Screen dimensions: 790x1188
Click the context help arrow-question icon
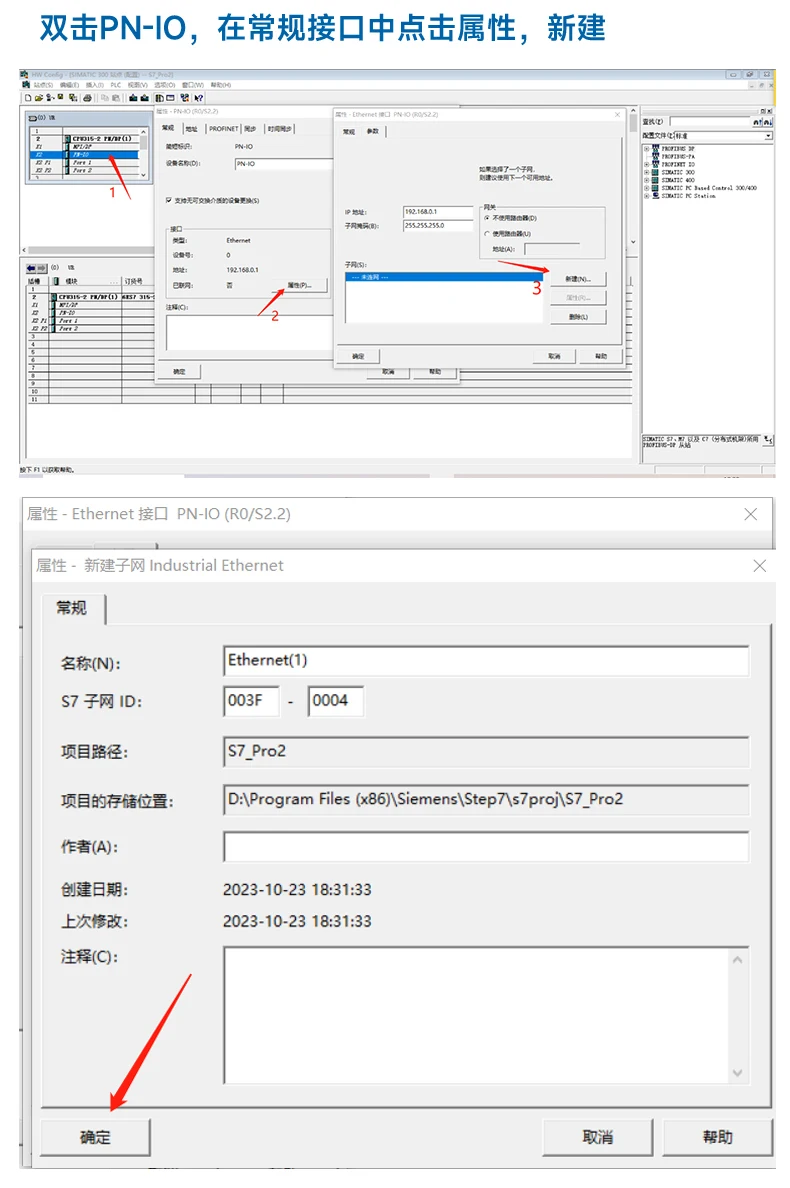coord(198,97)
